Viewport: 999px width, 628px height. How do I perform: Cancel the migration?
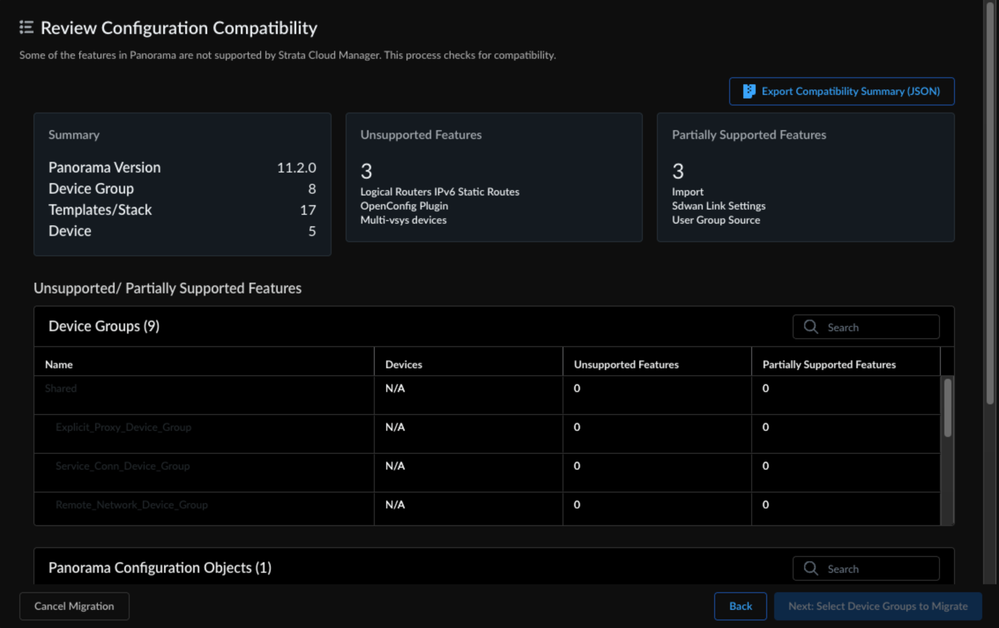click(x=74, y=606)
